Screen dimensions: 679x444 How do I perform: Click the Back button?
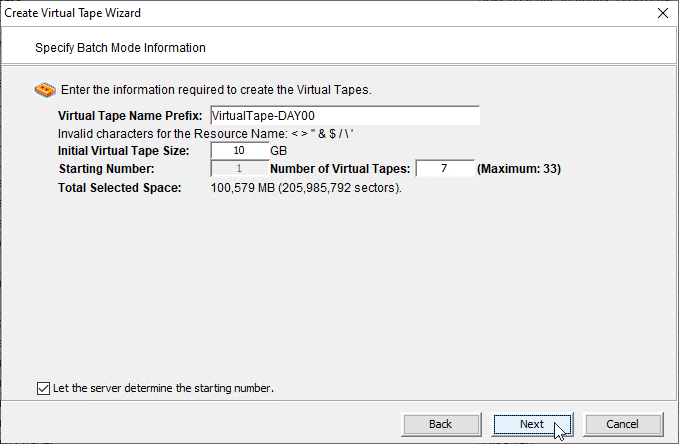pos(440,424)
